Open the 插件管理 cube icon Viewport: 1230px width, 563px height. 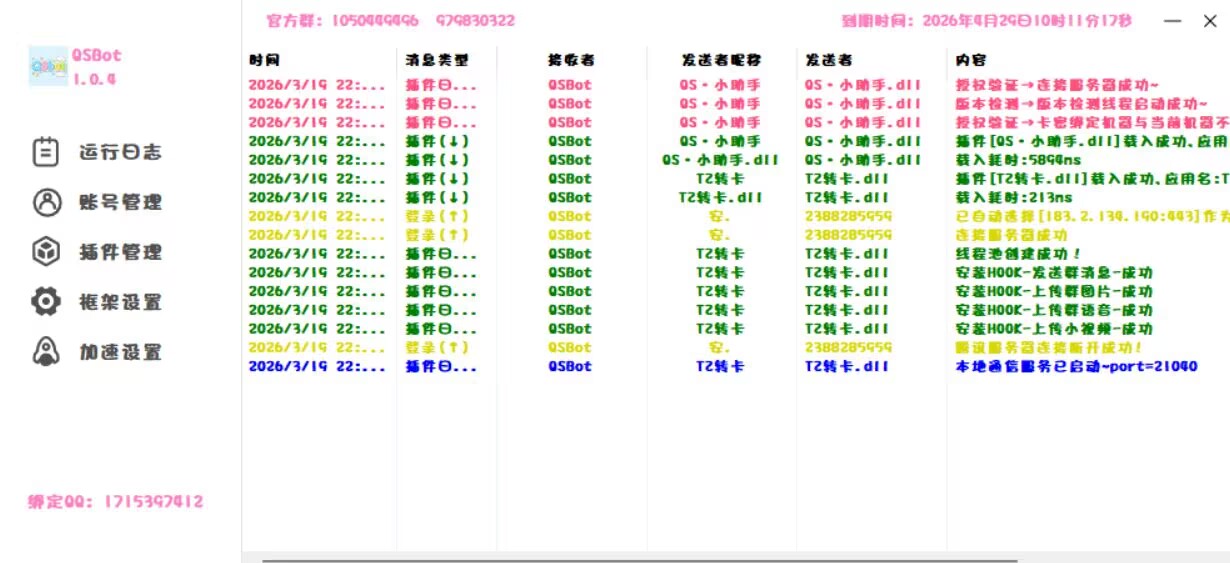pyautogui.click(x=47, y=252)
